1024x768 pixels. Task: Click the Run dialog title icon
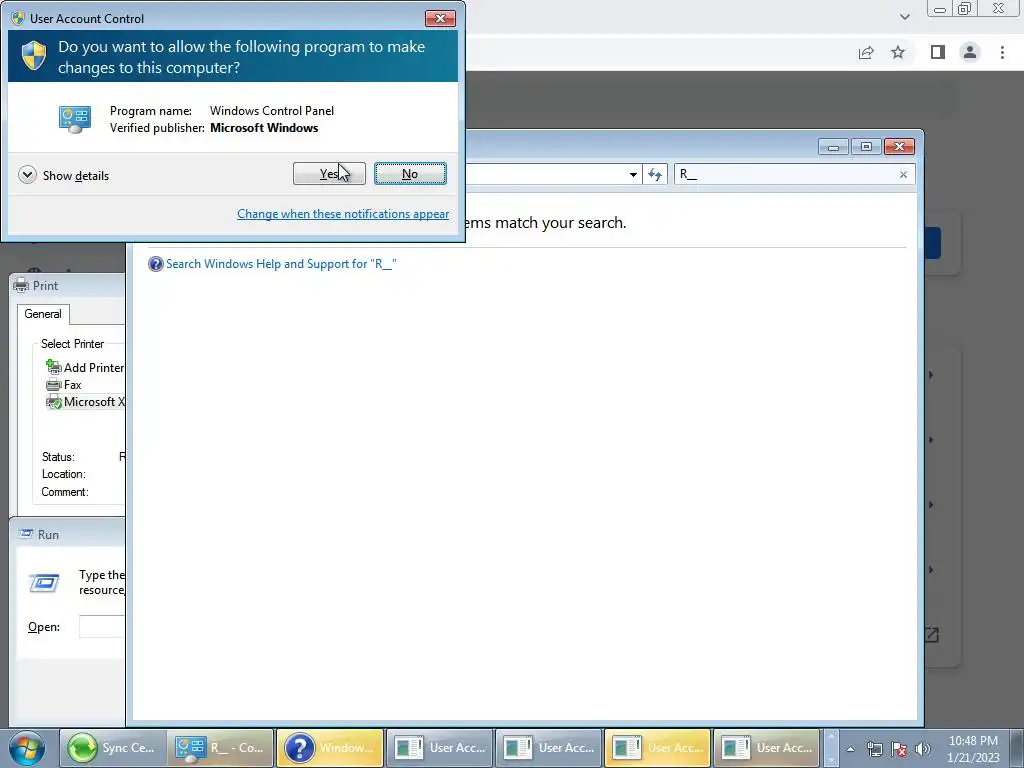(x=26, y=534)
